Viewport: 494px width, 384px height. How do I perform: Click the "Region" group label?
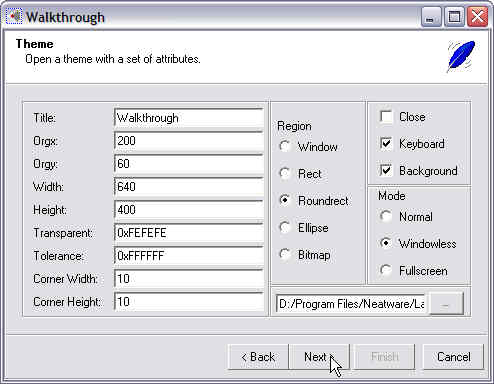click(294, 126)
